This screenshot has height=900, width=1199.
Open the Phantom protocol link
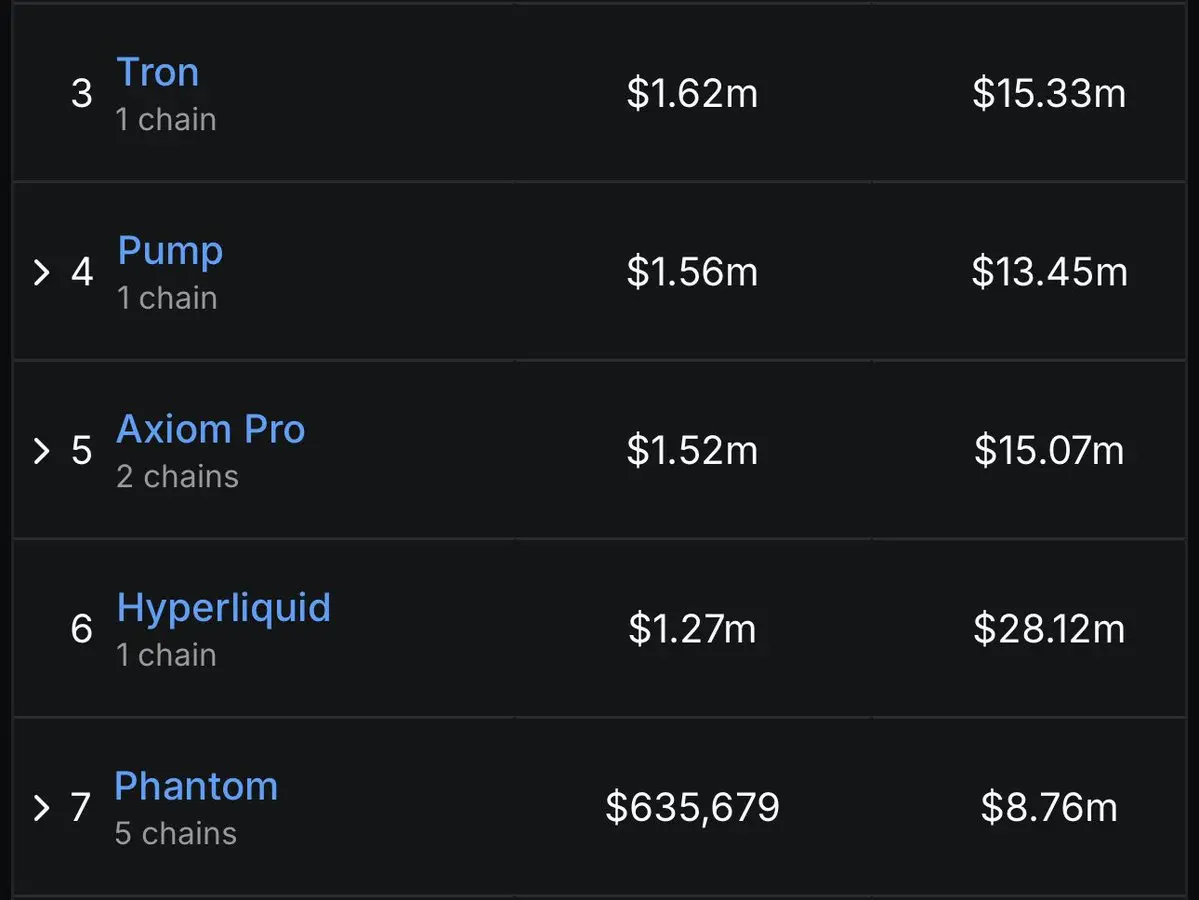click(x=196, y=786)
